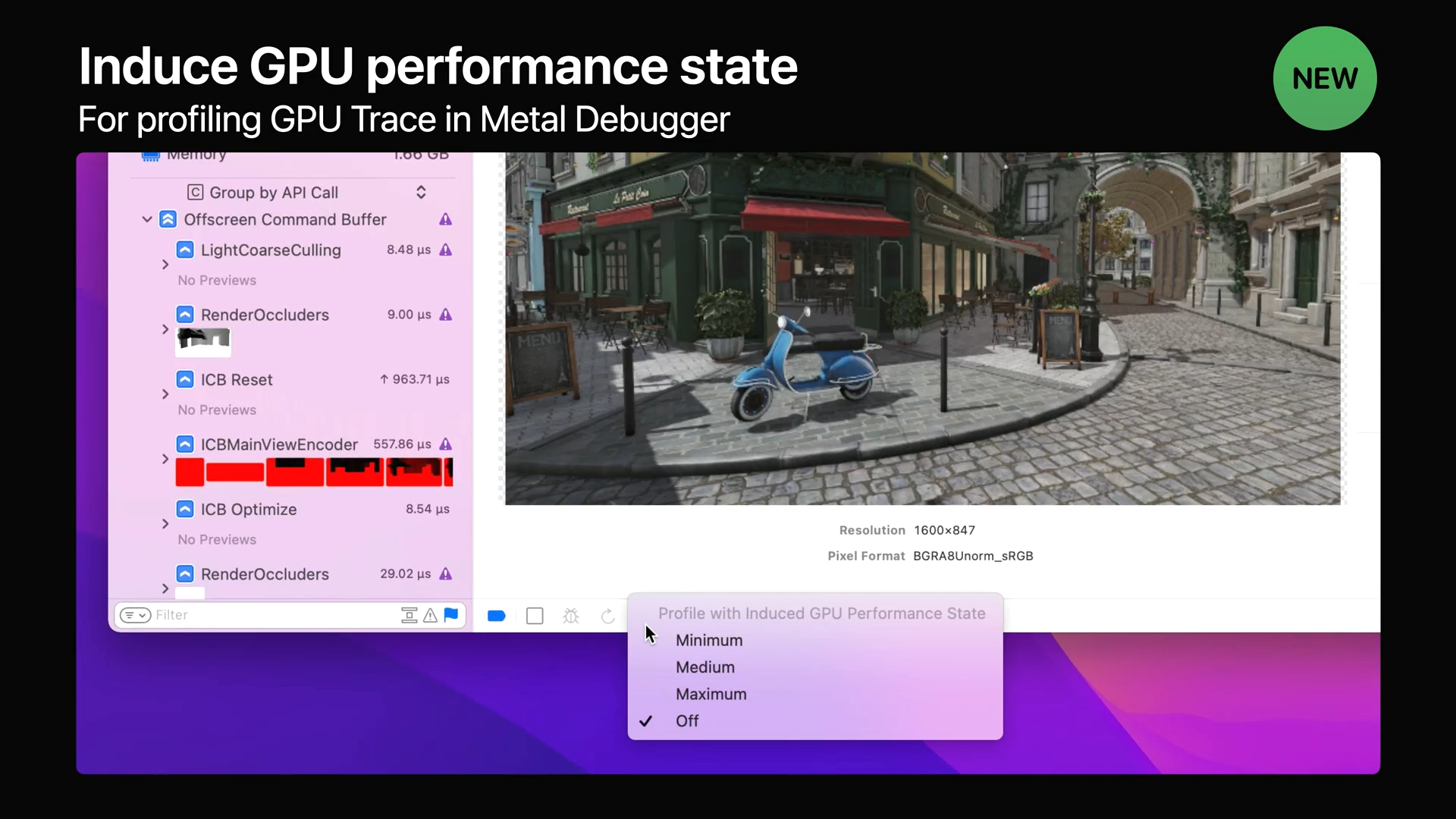Click the ICB Reset encoder row

[237, 380]
